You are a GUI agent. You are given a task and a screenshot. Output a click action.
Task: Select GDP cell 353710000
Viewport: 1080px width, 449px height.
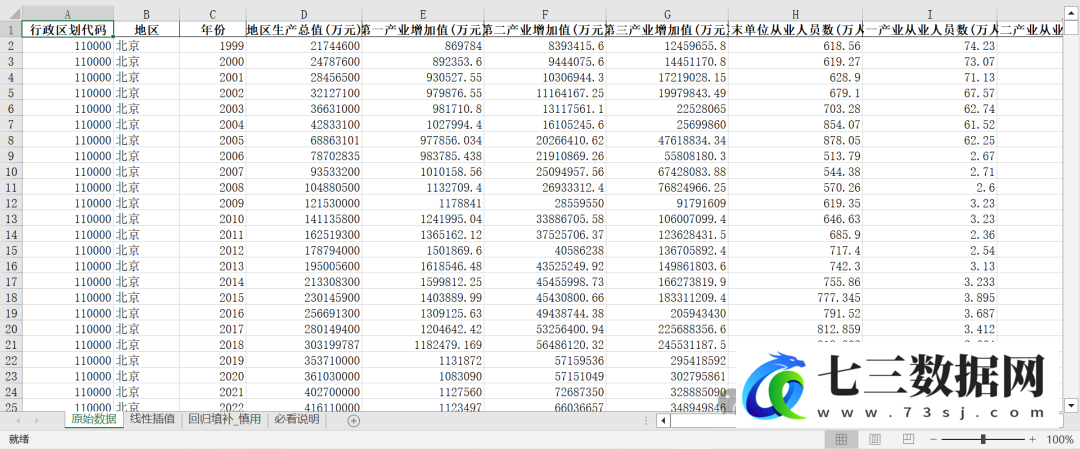pyautogui.click(x=304, y=361)
